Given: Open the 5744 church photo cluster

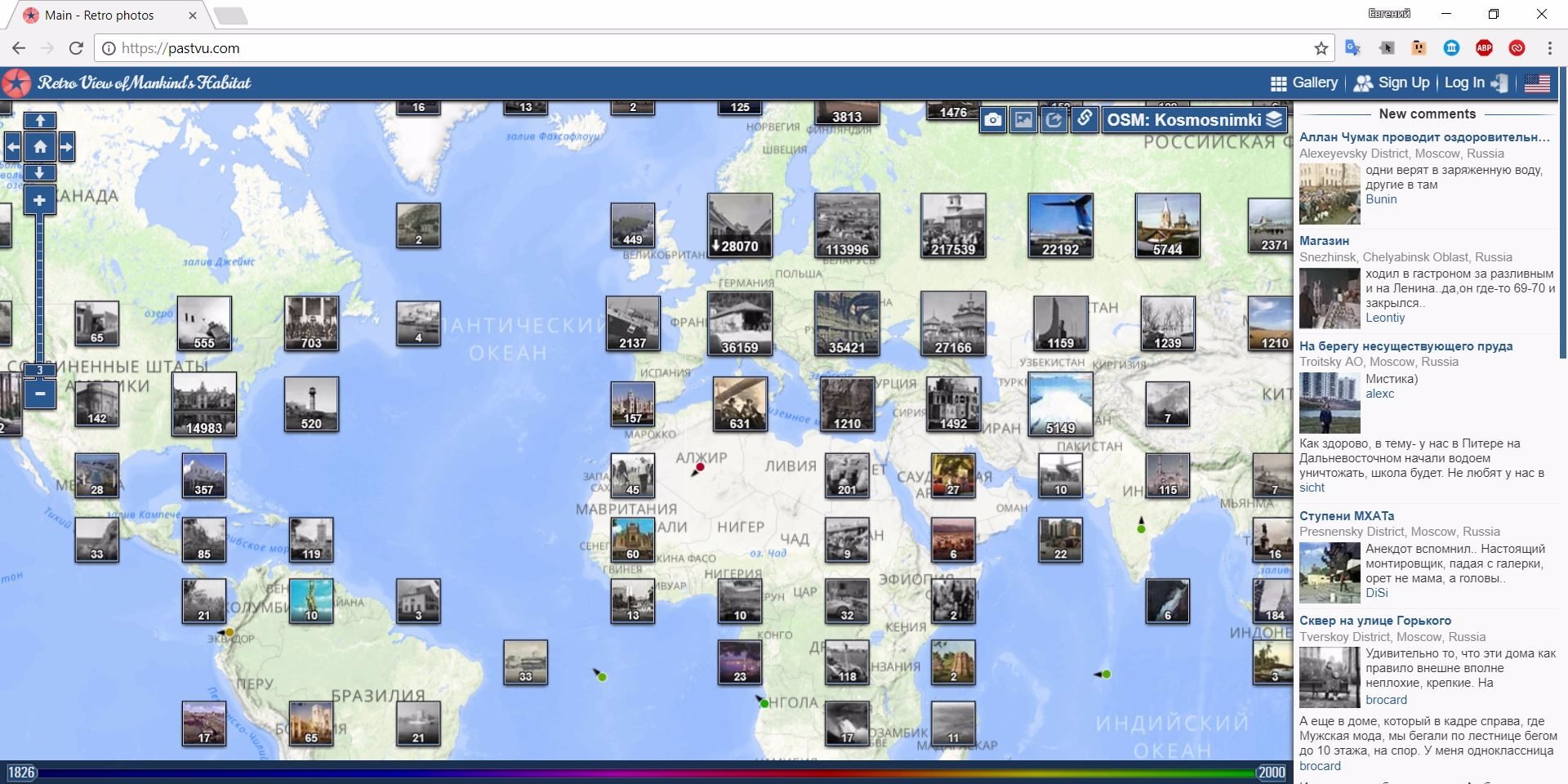Looking at the screenshot, I should click(1167, 225).
